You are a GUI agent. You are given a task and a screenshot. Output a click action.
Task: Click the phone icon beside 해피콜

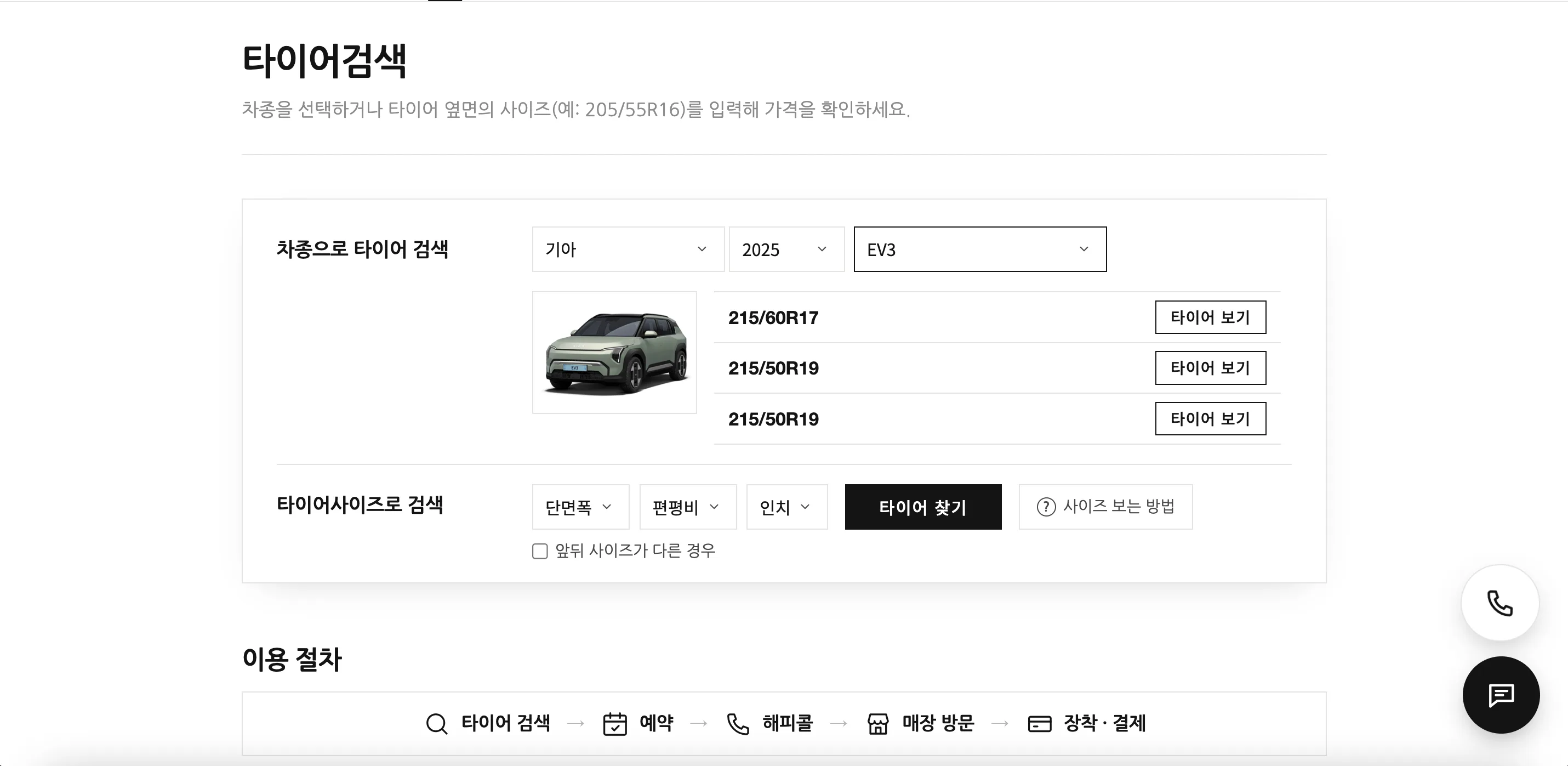coord(738,724)
